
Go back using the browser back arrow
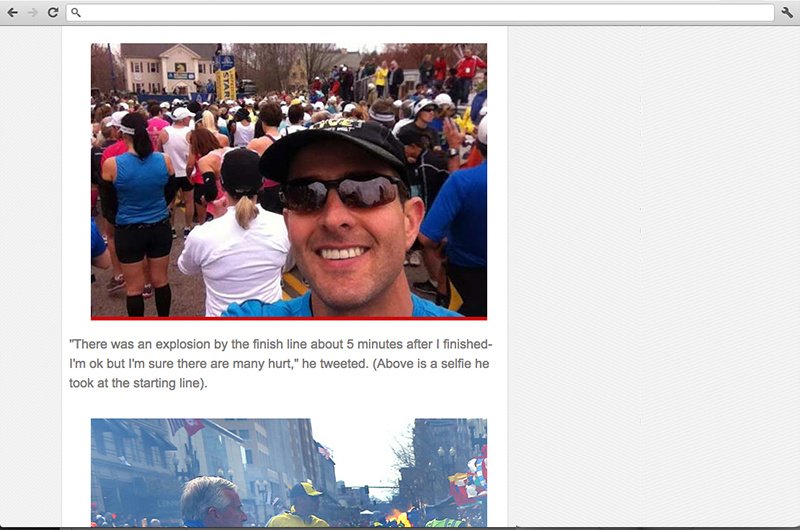pyautogui.click(x=13, y=12)
